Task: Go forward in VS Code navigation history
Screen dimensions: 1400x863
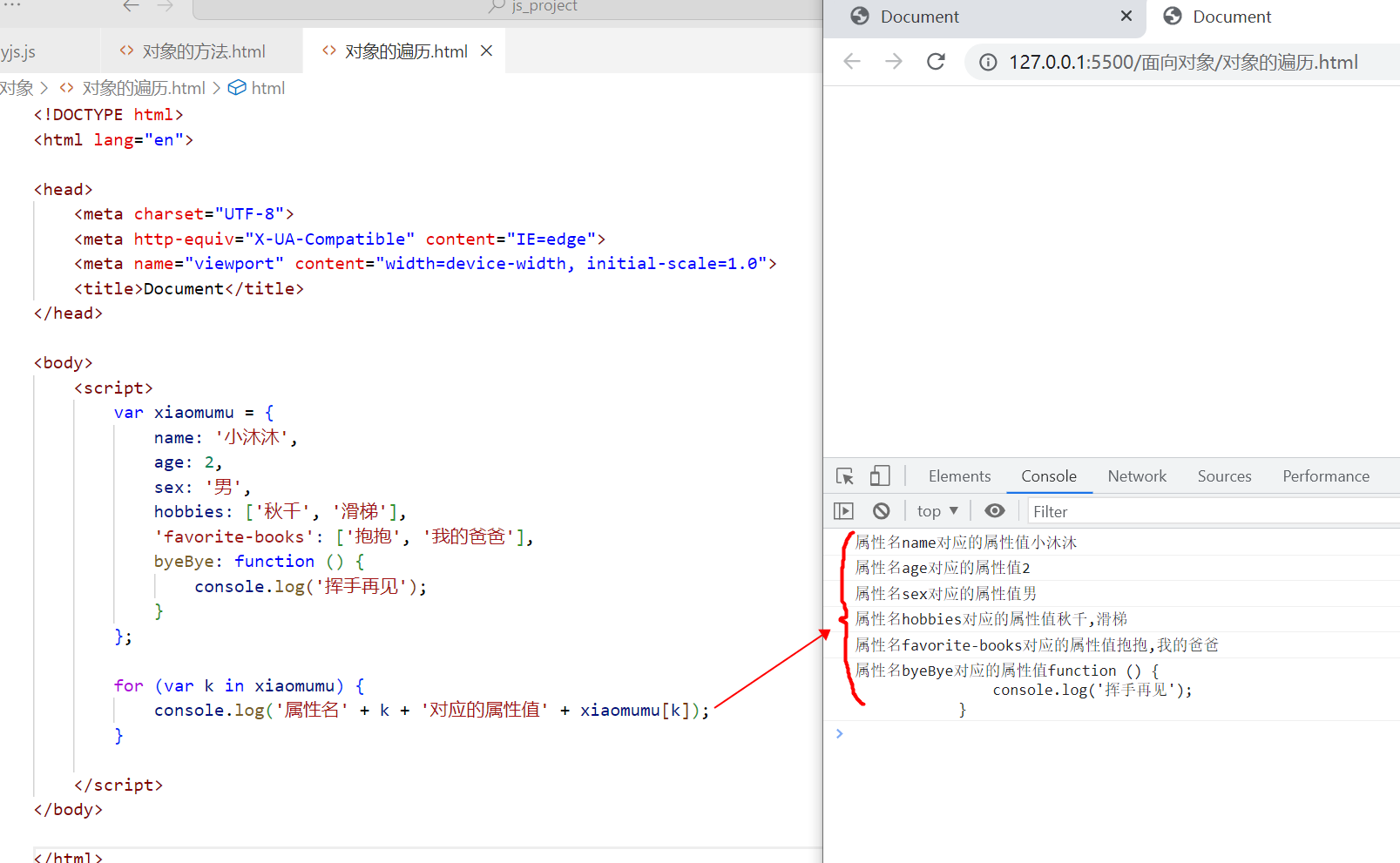Action: [166, 6]
